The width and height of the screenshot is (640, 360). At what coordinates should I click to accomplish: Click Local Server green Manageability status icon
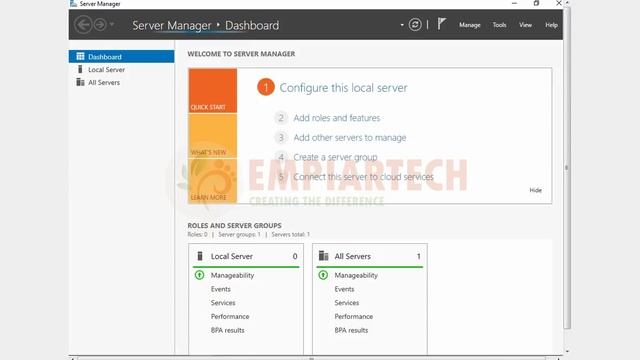click(200, 275)
